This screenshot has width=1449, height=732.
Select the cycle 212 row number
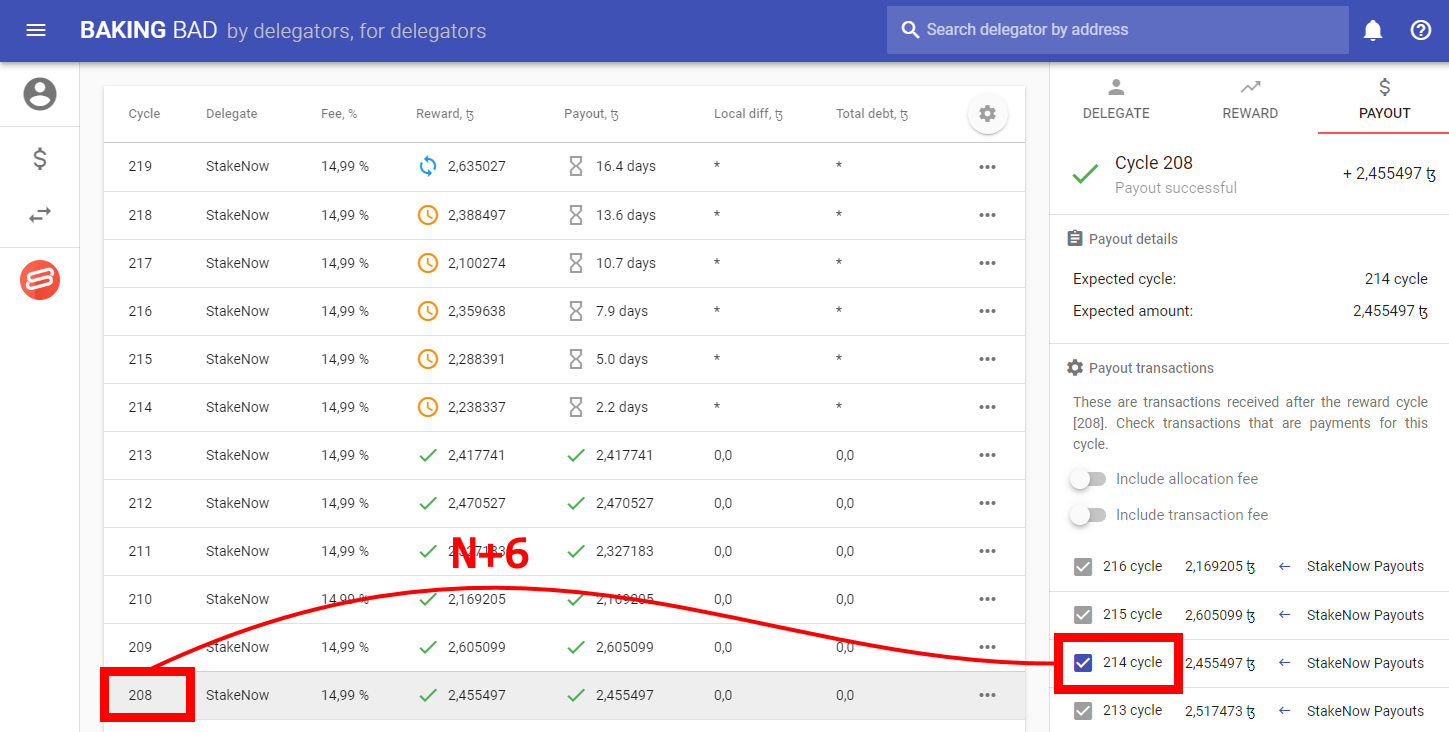pos(140,503)
